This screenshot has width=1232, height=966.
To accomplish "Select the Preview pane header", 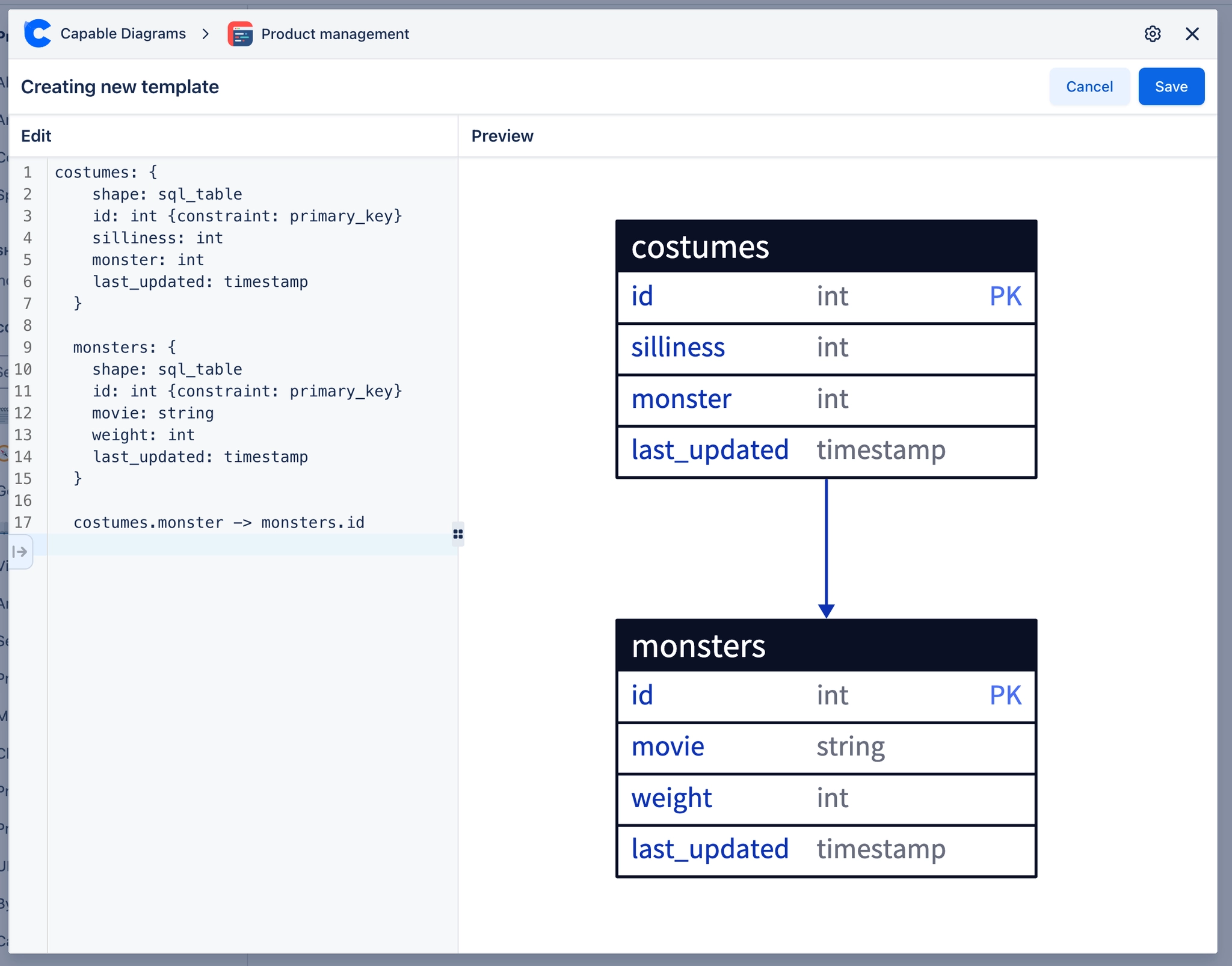I will pyautogui.click(x=502, y=136).
